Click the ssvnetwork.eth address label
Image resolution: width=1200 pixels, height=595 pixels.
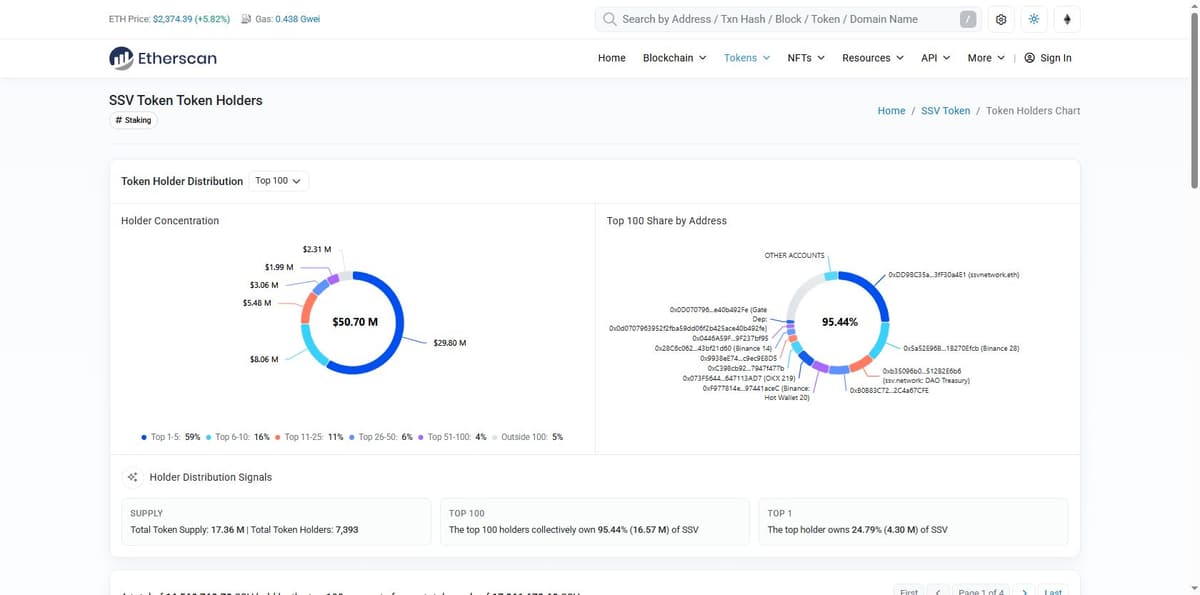[953, 274]
